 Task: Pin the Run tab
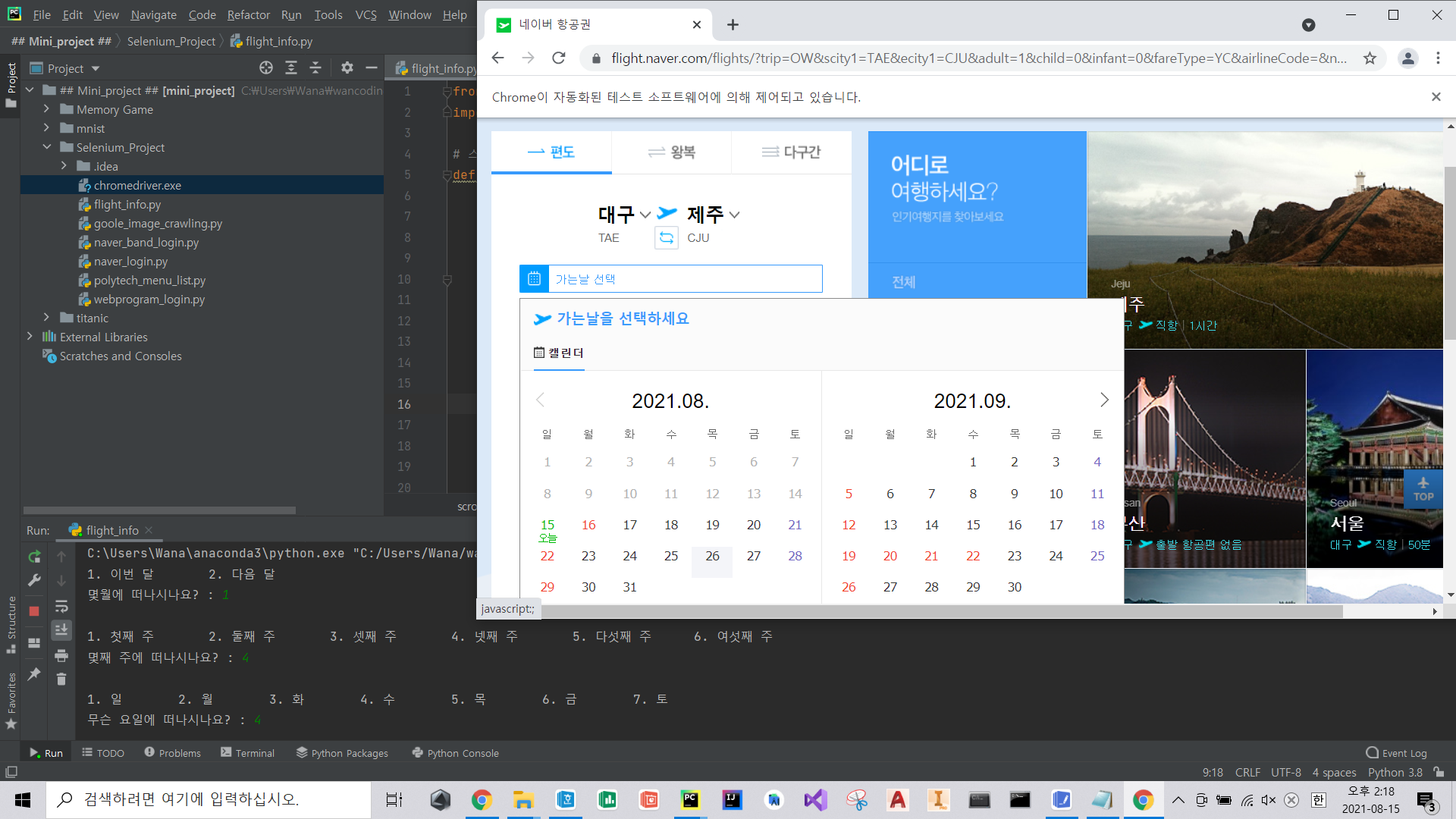coord(34,674)
